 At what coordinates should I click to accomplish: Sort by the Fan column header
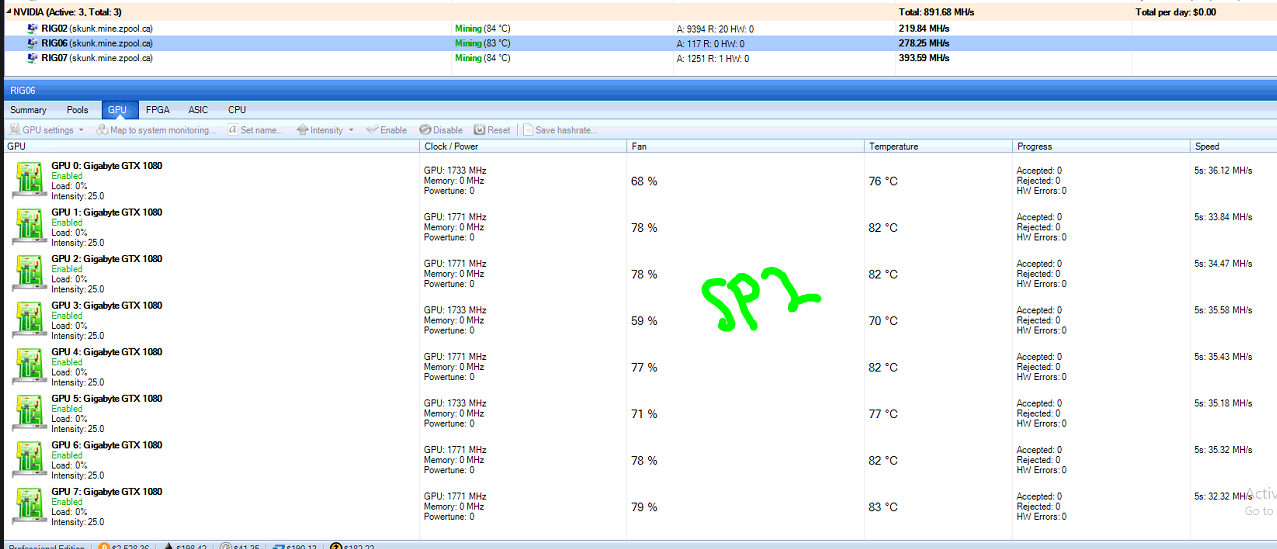click(x=746, y=146)
